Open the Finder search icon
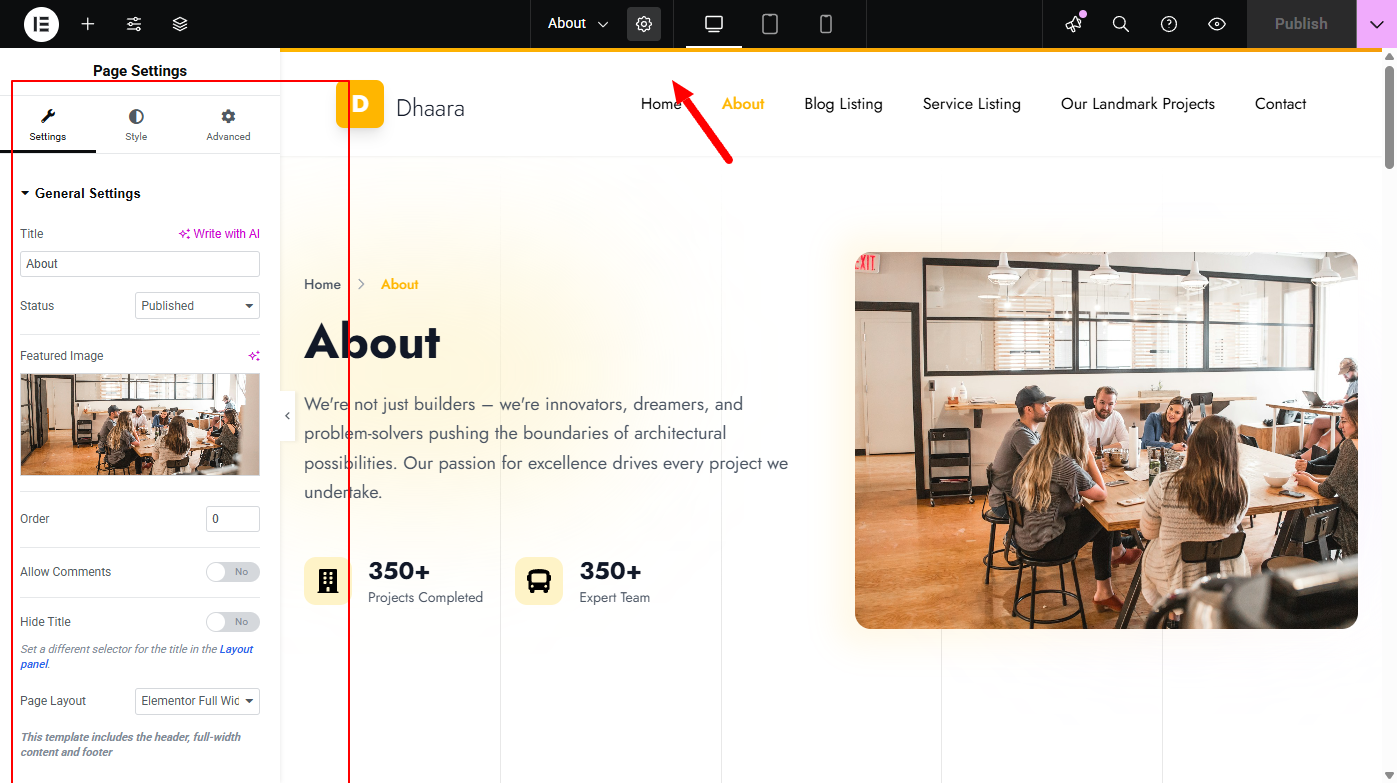This screenshot has width=1397, height=783. pyautogui.click(x=1121, y=24)
